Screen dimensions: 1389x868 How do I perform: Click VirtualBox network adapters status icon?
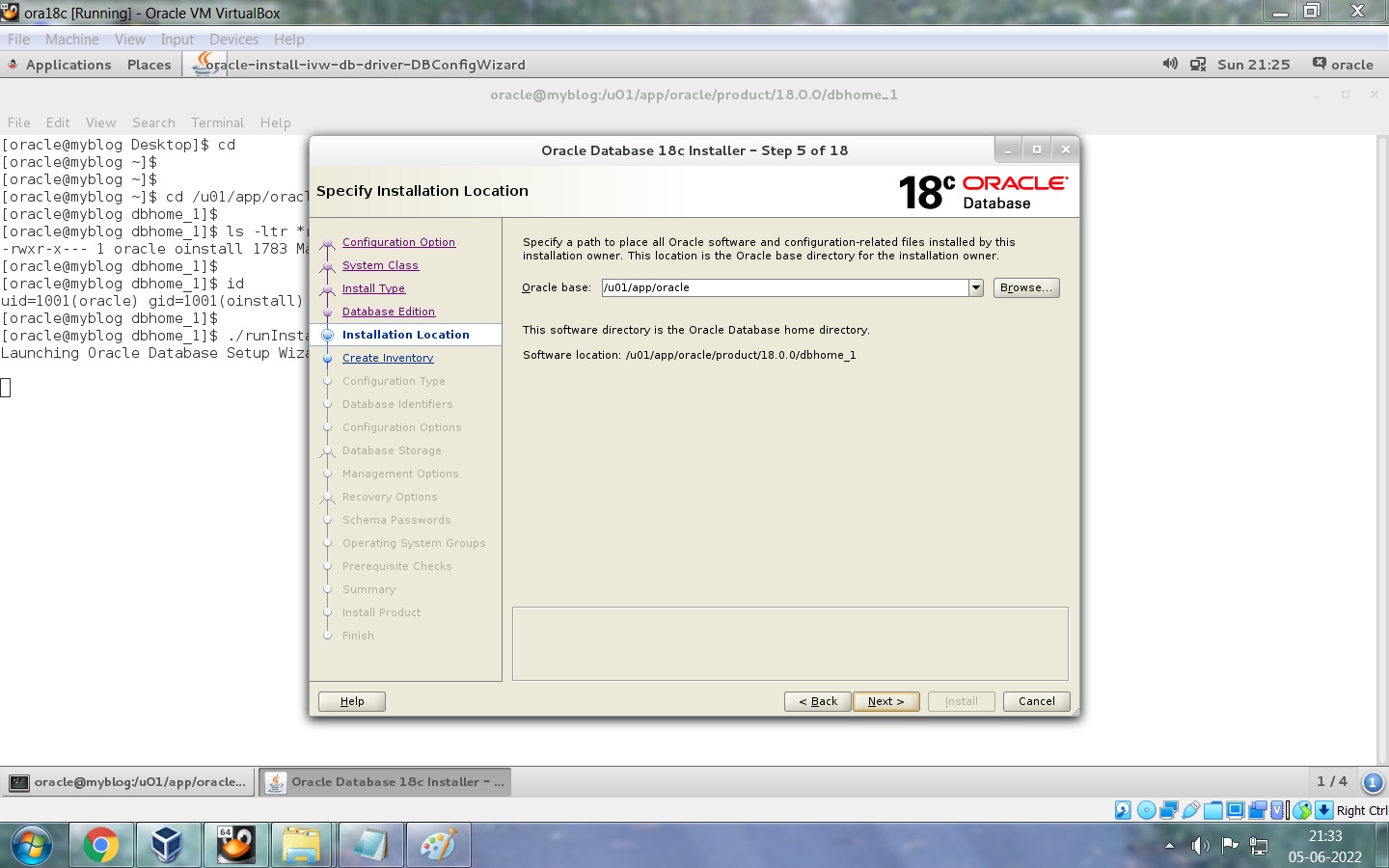[1169, 810]
